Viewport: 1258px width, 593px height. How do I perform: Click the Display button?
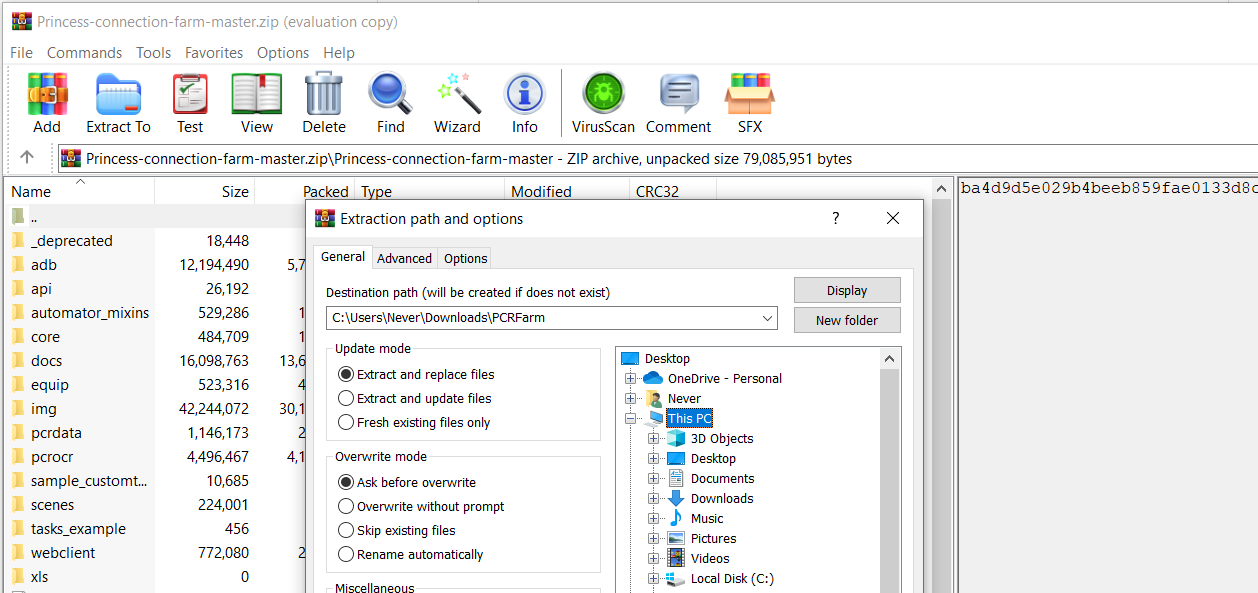pyautogui.click(x=847, y=290)
